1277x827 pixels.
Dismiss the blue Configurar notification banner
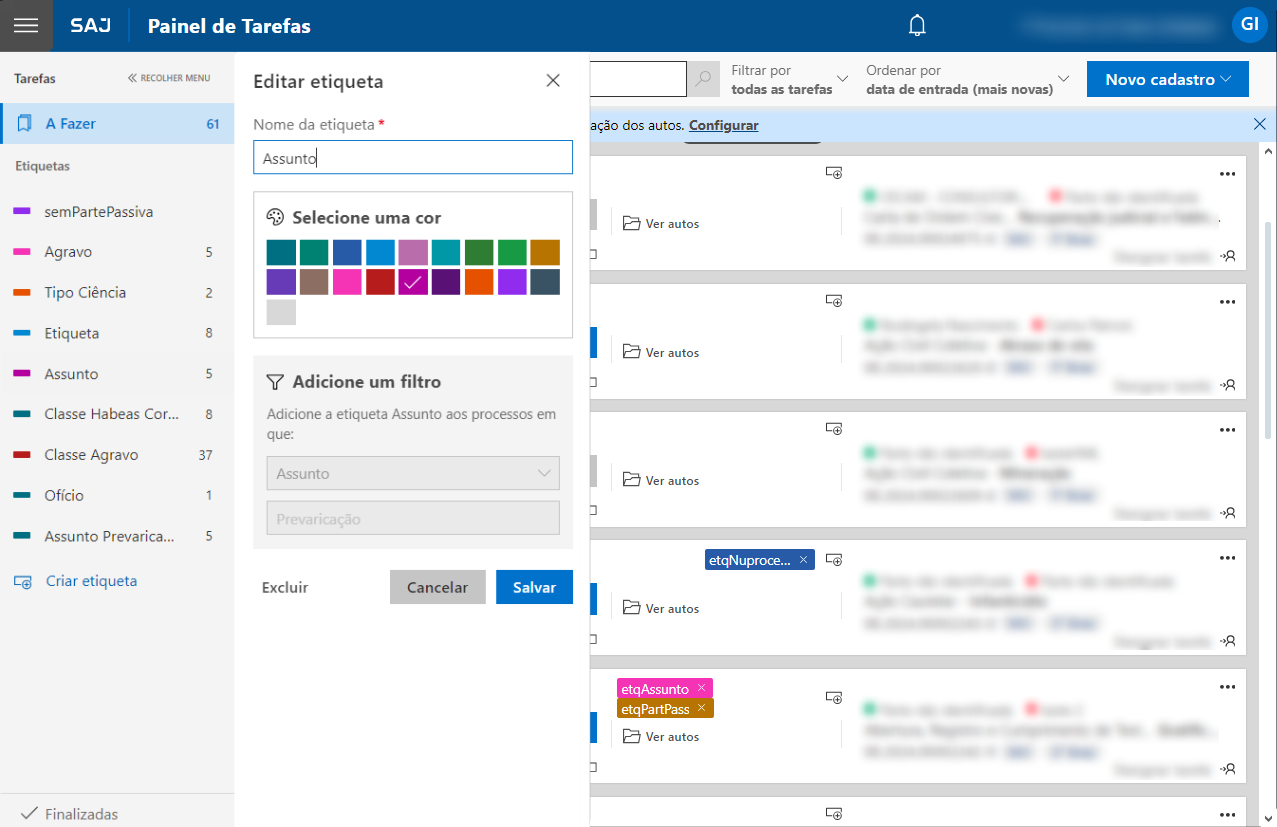1259,124
